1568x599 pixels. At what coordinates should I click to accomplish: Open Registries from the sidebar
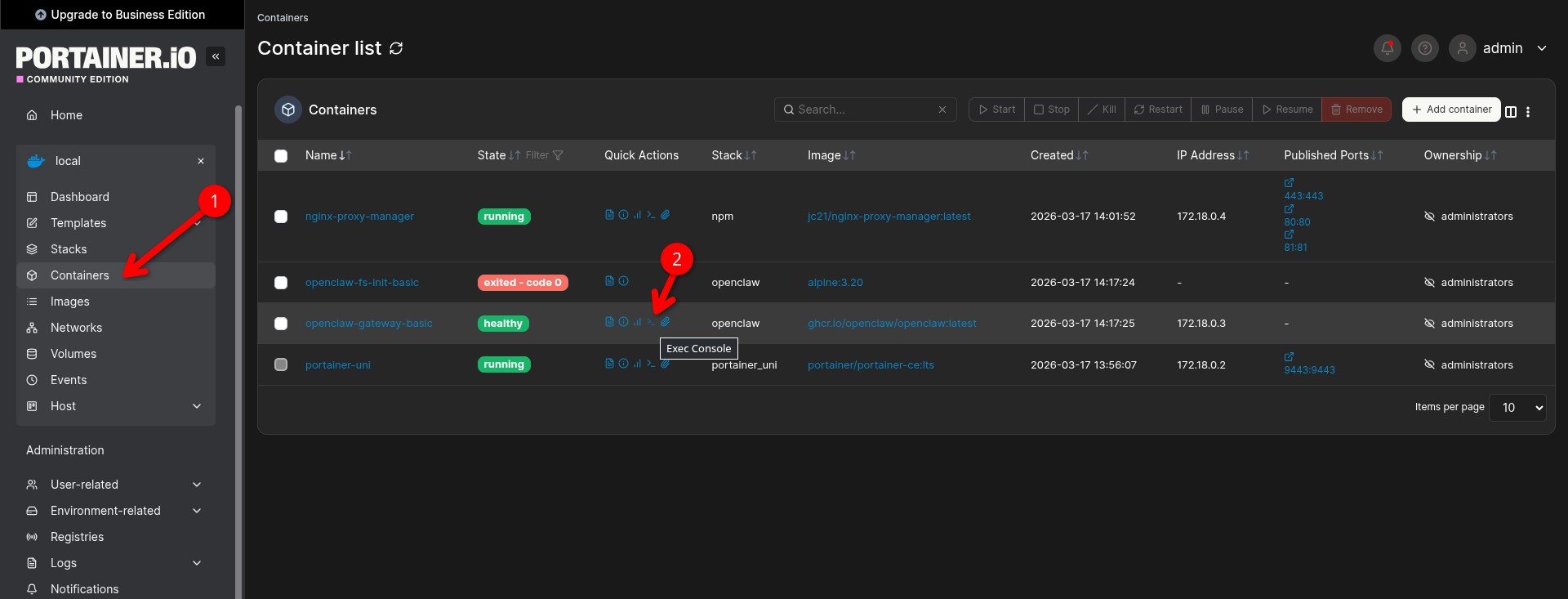(116, 537)
